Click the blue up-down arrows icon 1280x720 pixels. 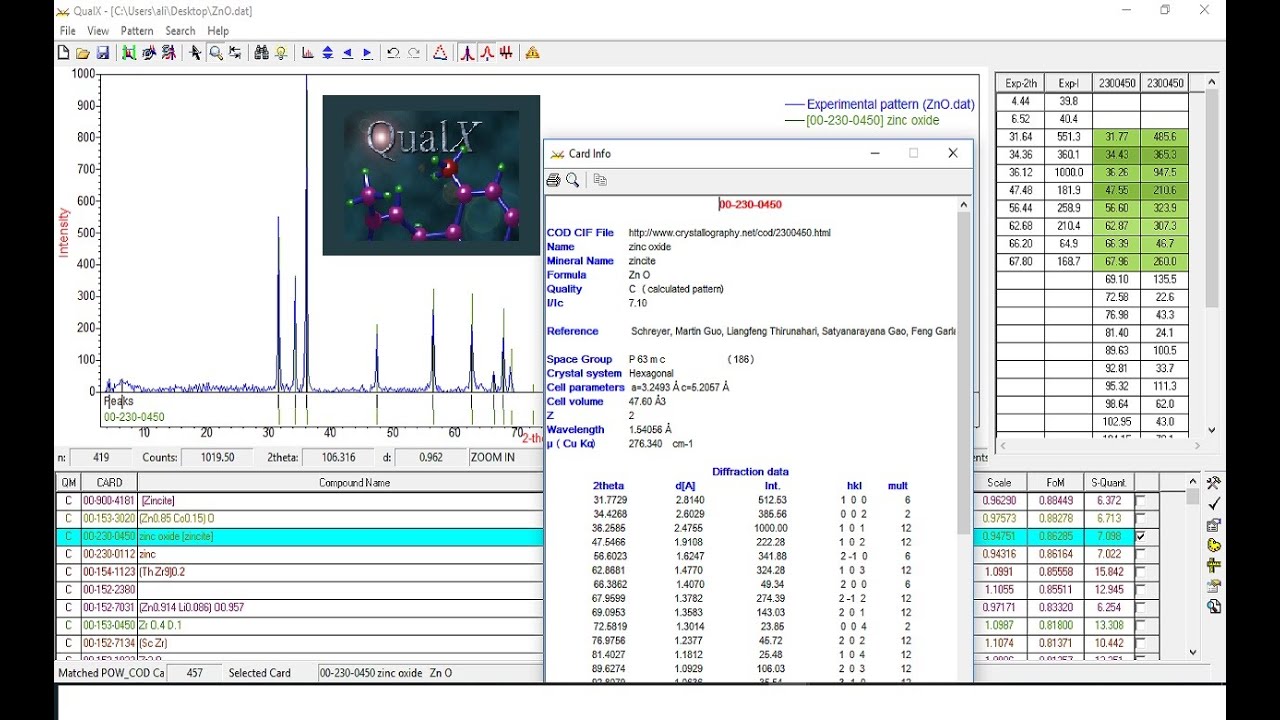(327, 53)
